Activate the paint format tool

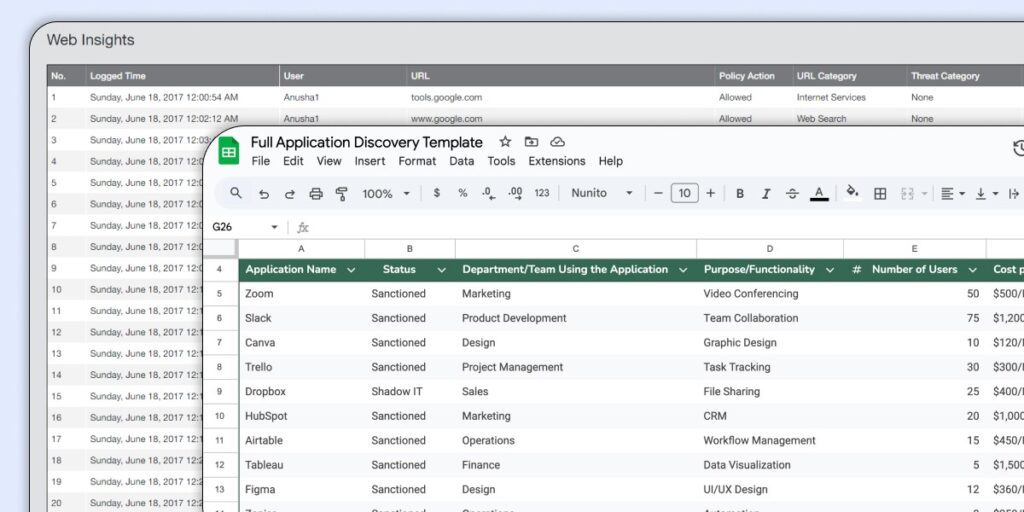341,194
